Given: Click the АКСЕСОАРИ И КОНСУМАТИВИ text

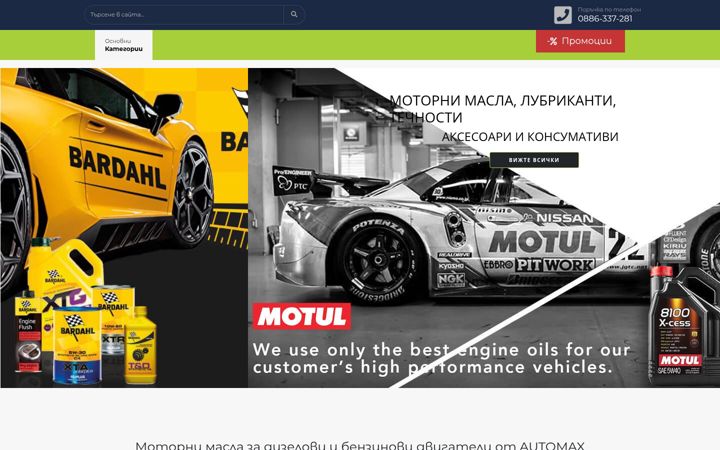Looking at the screenshot, I should click(530, 137).
